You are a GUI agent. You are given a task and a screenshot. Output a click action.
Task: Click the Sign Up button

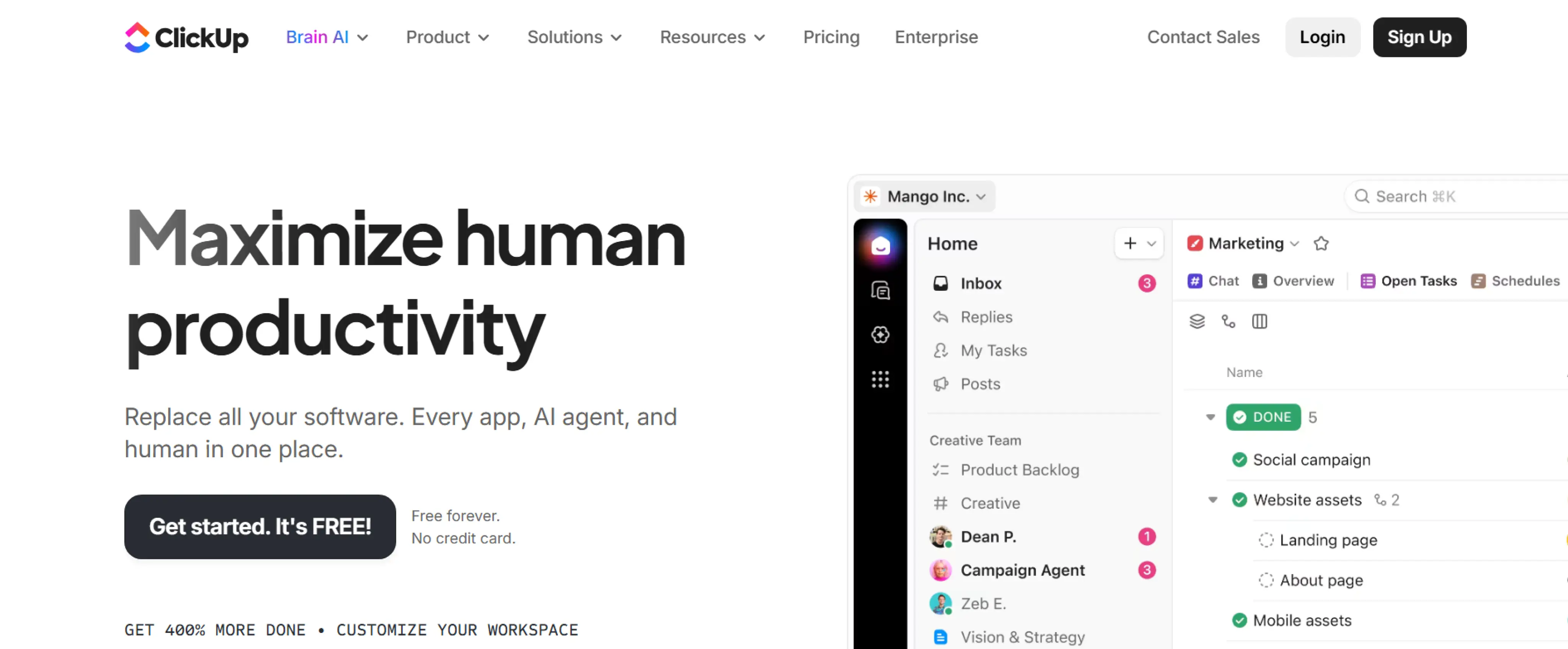1419,37
